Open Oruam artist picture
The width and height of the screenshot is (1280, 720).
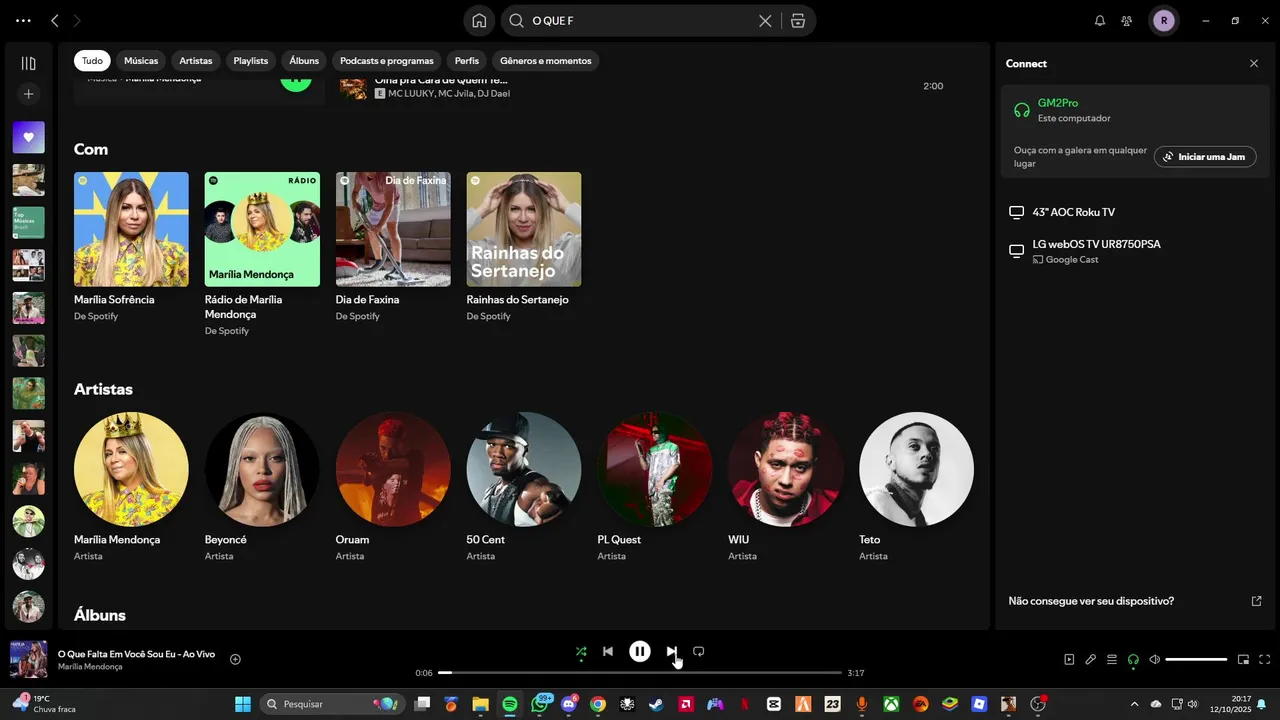click(x=393, y=469)
